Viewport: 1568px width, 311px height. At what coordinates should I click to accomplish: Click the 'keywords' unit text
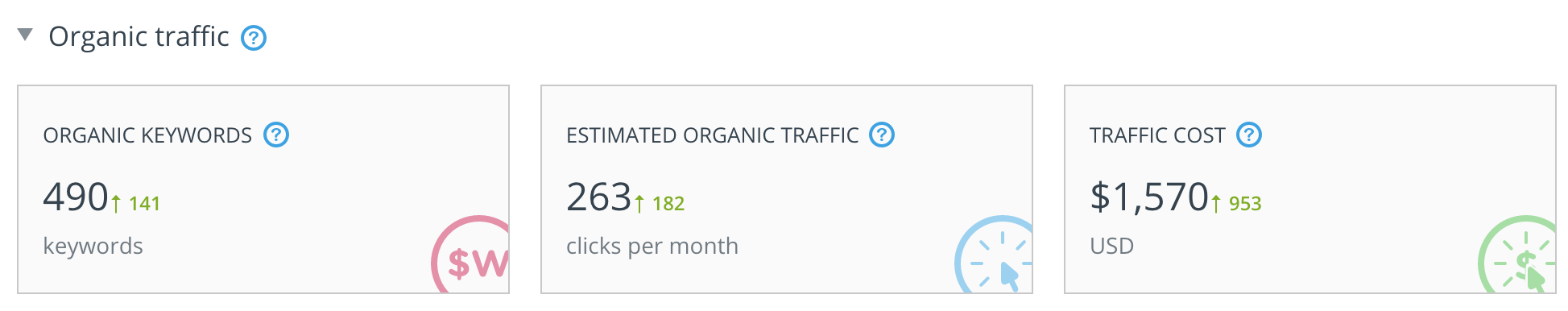point(93,247)
